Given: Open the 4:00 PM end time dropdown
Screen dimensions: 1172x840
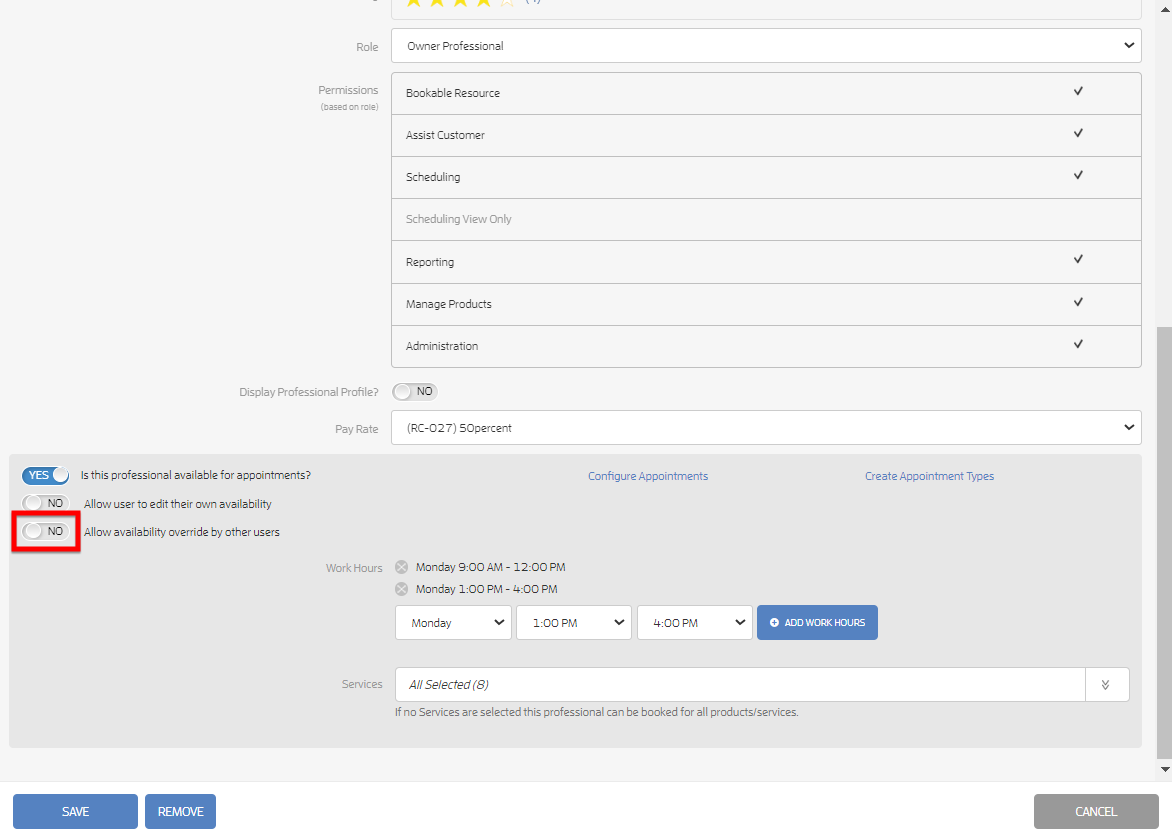Looking at the screenshot, I should pos(694,623).
